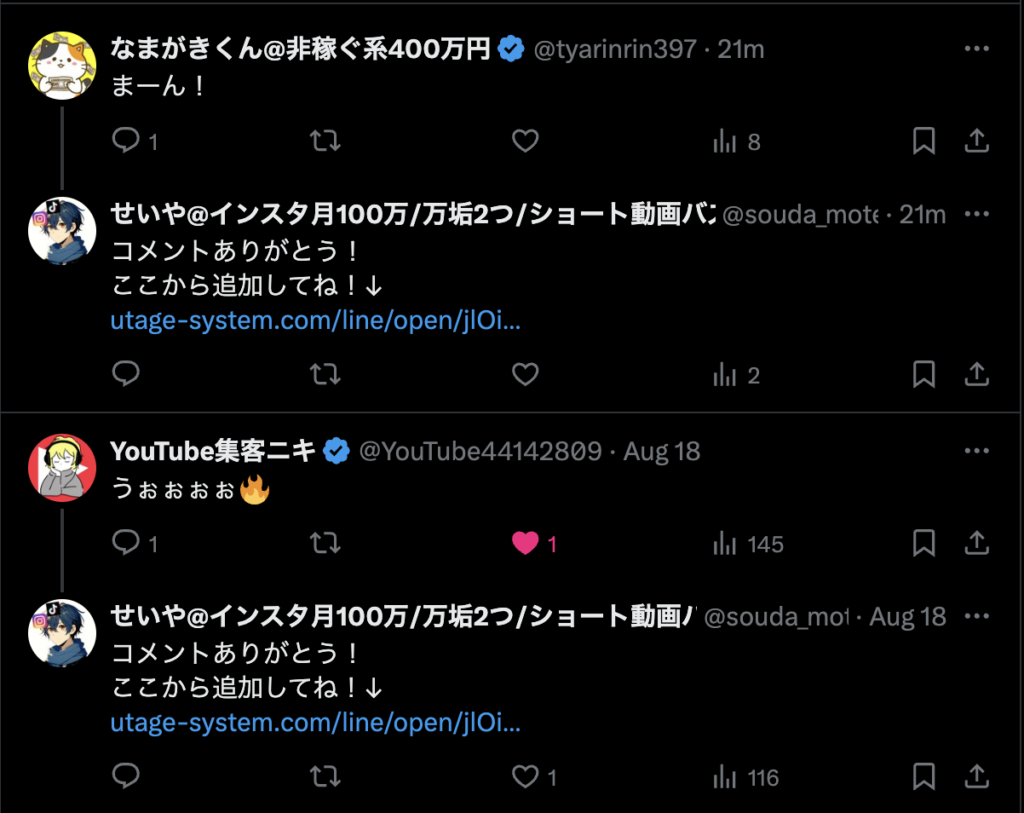Repost the なまがきくん tweet
This screenshot has height=813, width=1024.
325,141
